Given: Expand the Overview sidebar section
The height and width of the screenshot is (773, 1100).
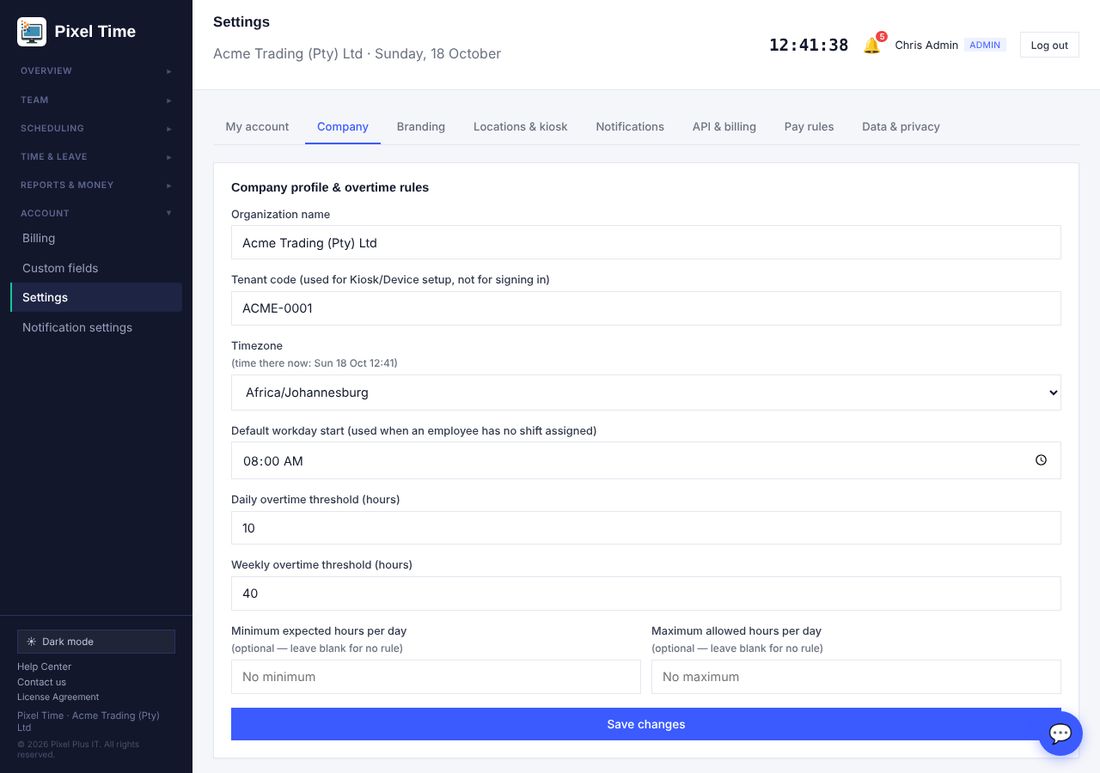Looking at the screenshot, I should pyautogui.click(x=96, y=71).
